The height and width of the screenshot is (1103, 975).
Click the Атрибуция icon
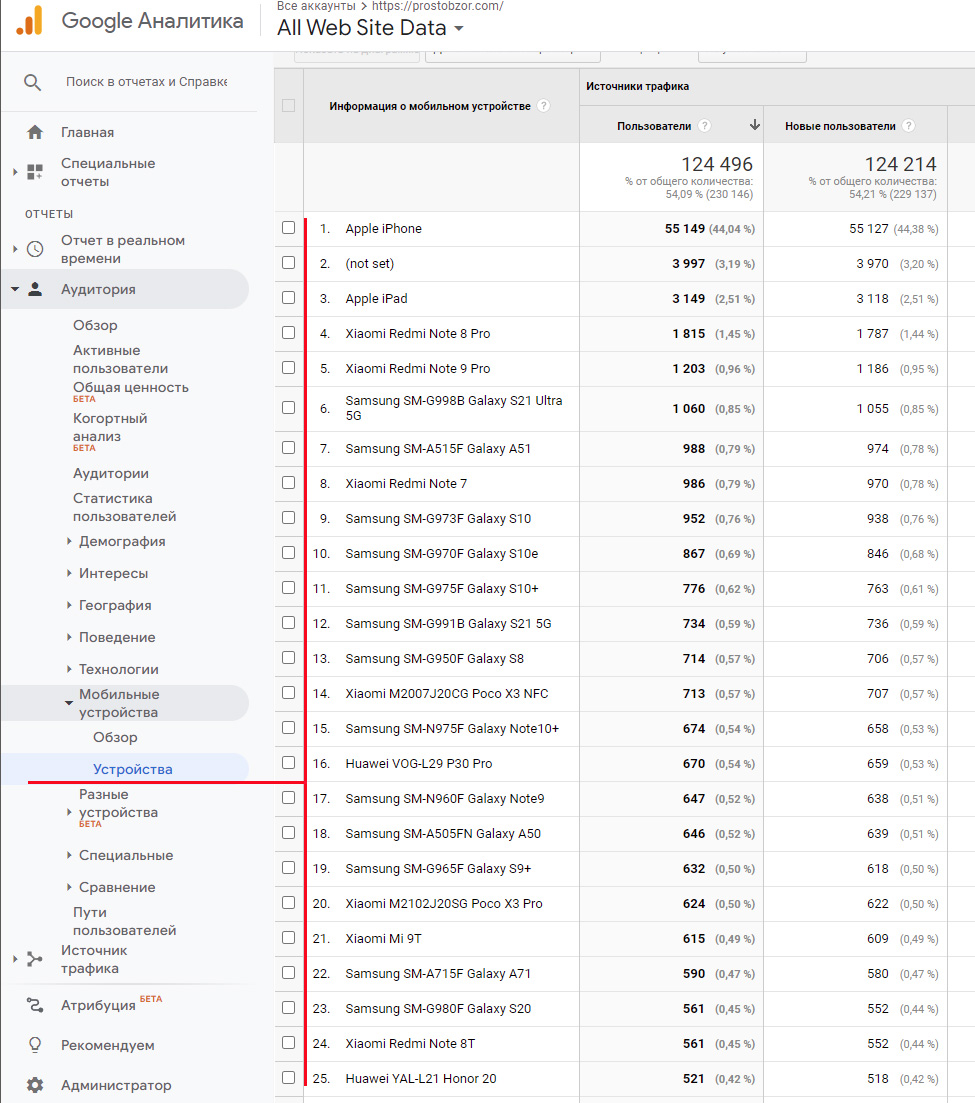point(35,1005)
